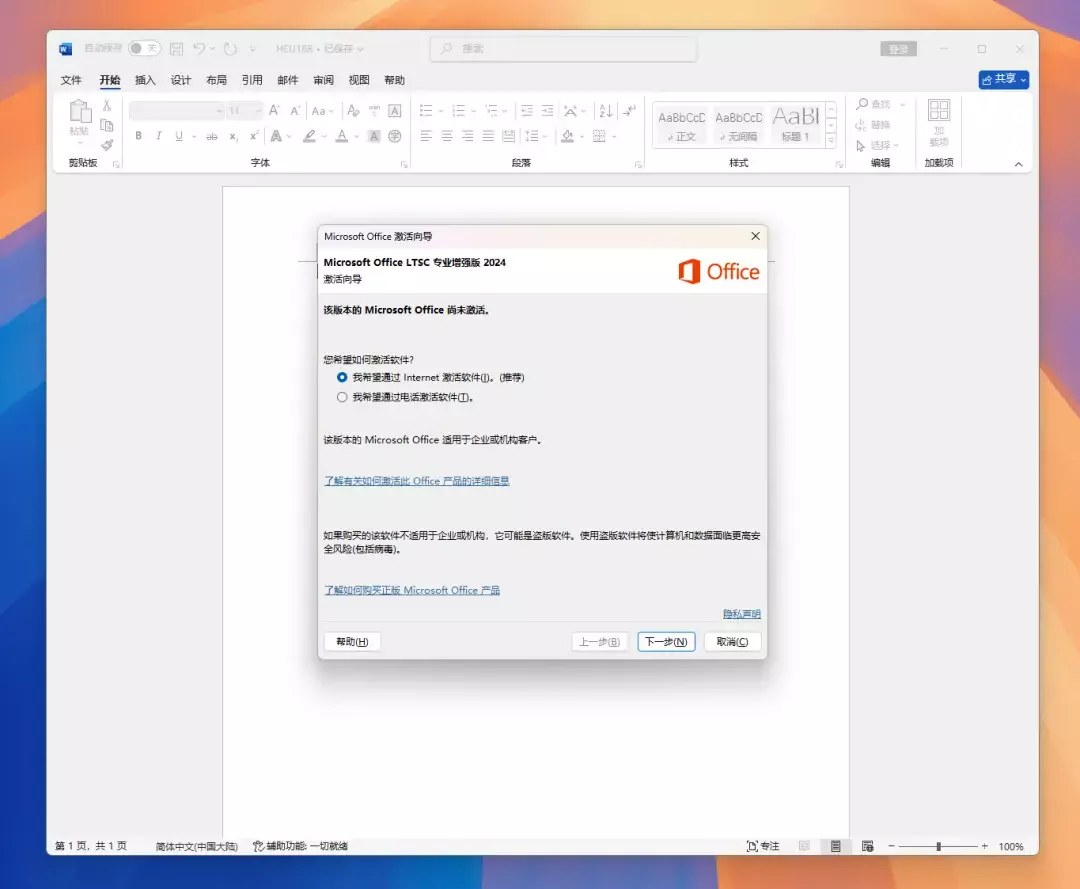Collapse the ribbon with the chevron
1080x889 pixels.
click(1019, 164)
